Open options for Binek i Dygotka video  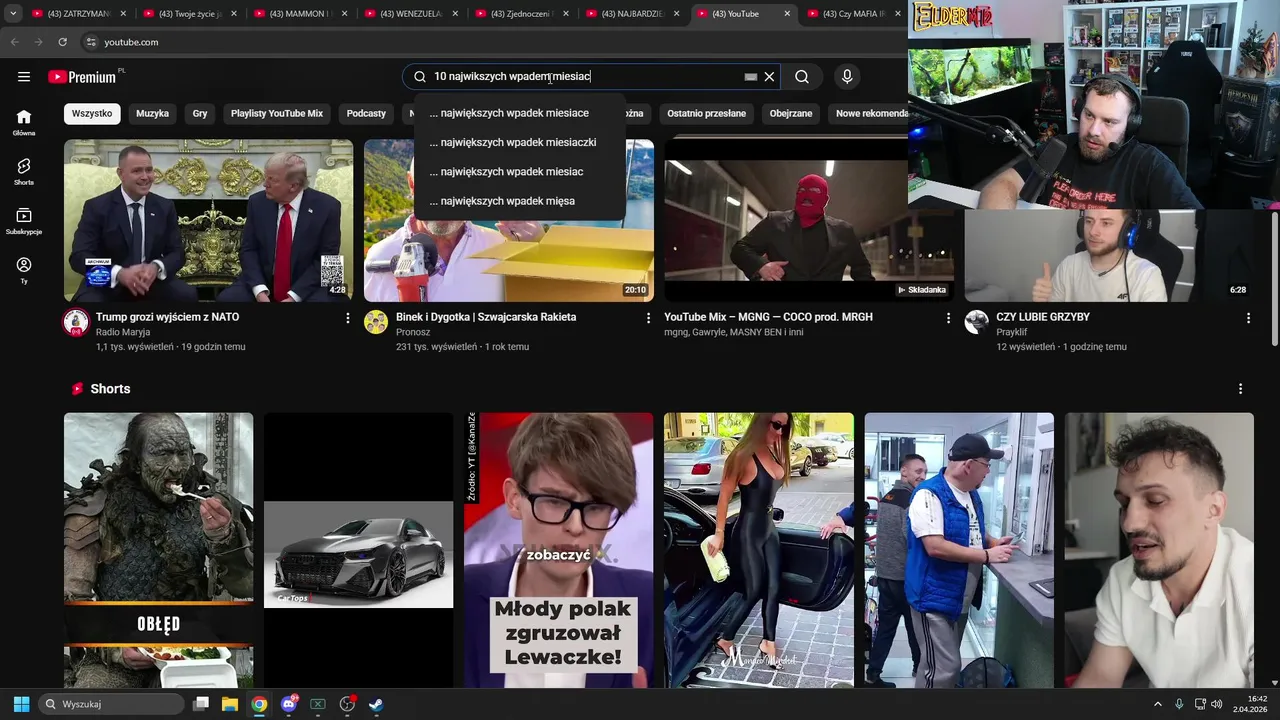pos(648,318)
